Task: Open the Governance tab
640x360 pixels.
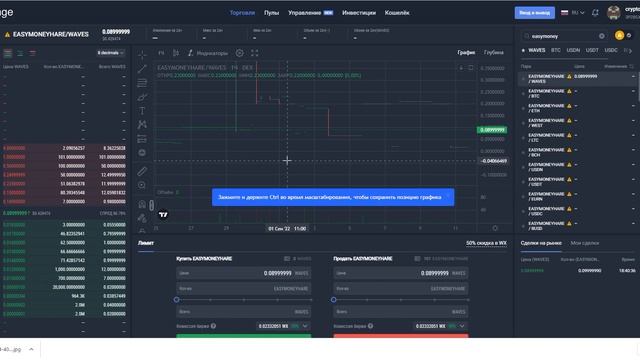Action: [x=310, y=13]
